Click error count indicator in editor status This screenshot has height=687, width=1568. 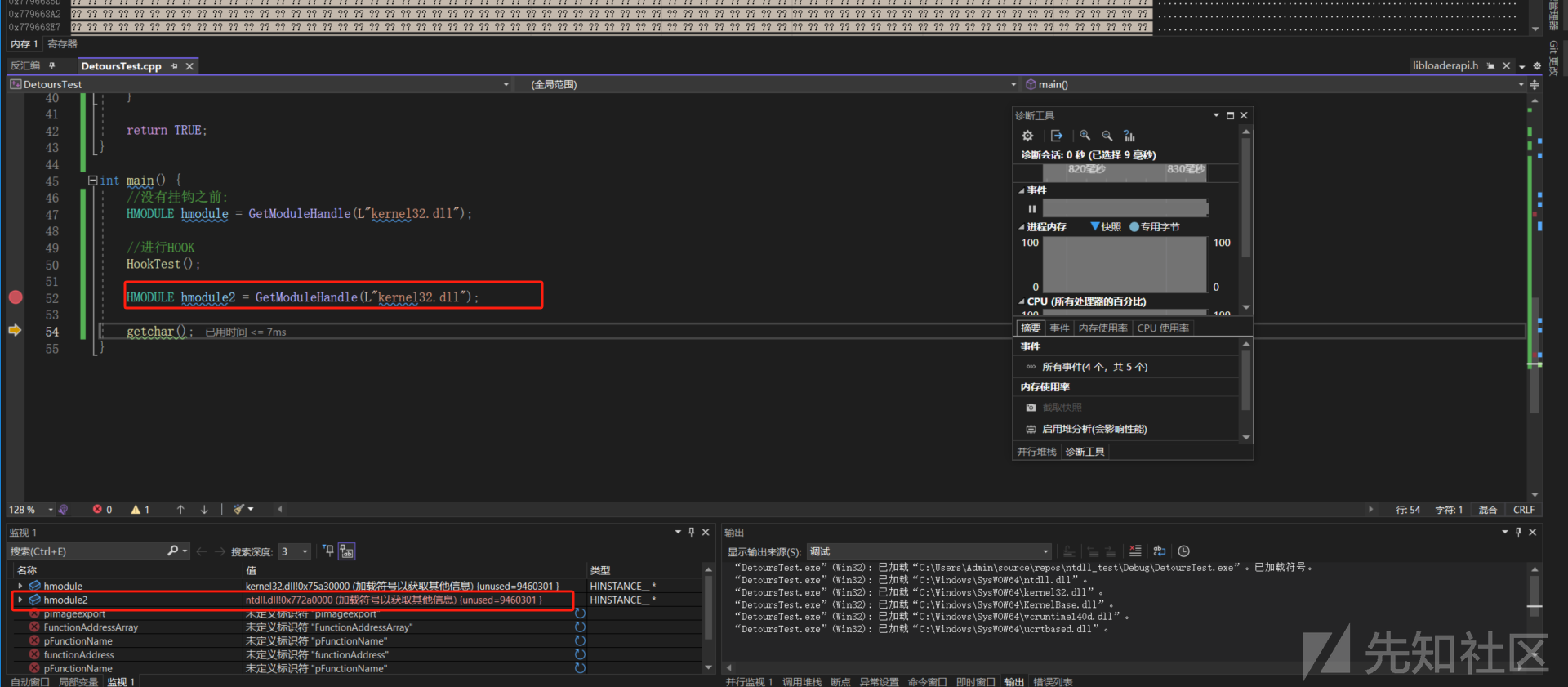coord(102,510)
